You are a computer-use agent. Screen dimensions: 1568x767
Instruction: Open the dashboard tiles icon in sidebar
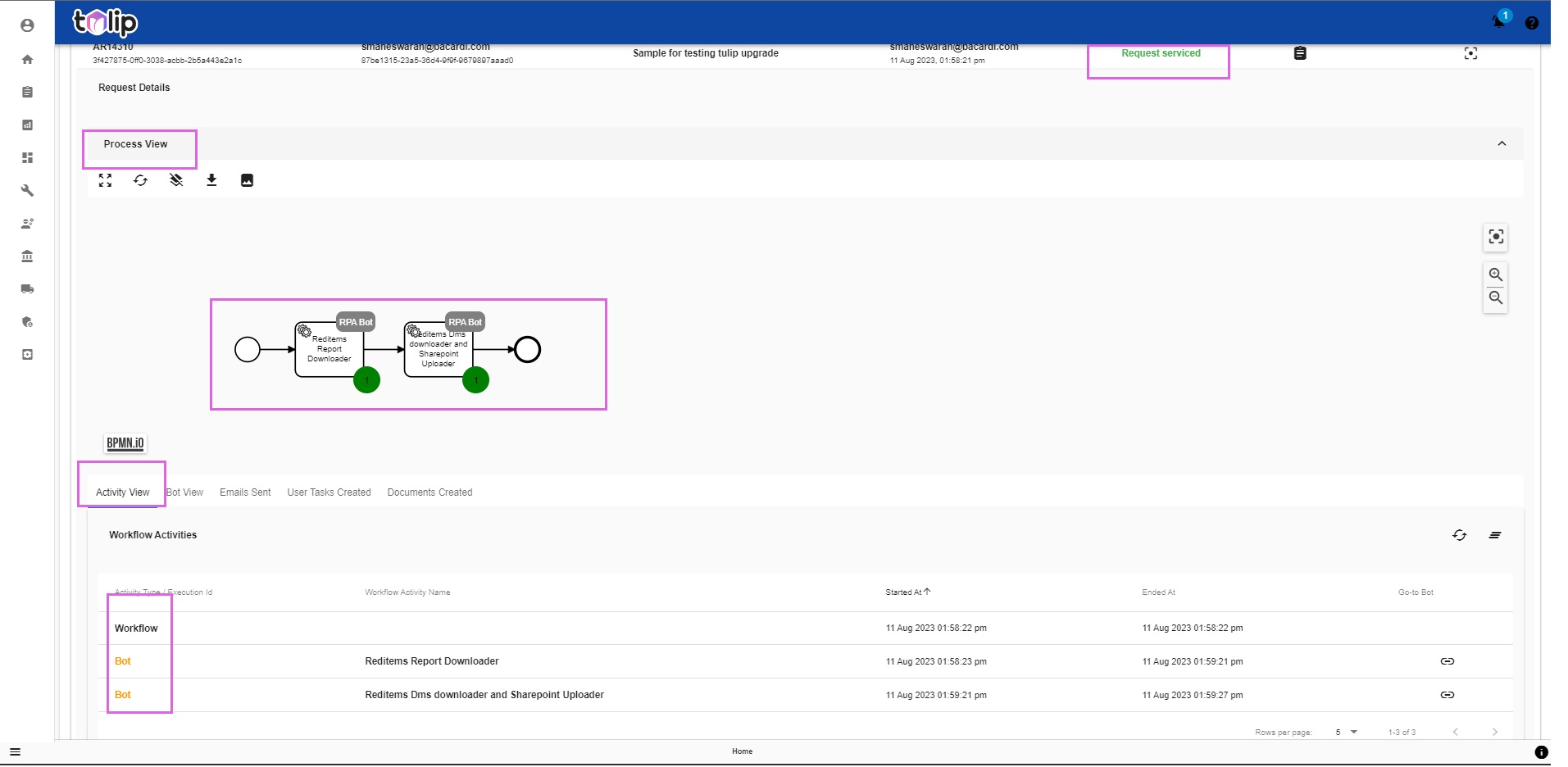click(27, 157)
